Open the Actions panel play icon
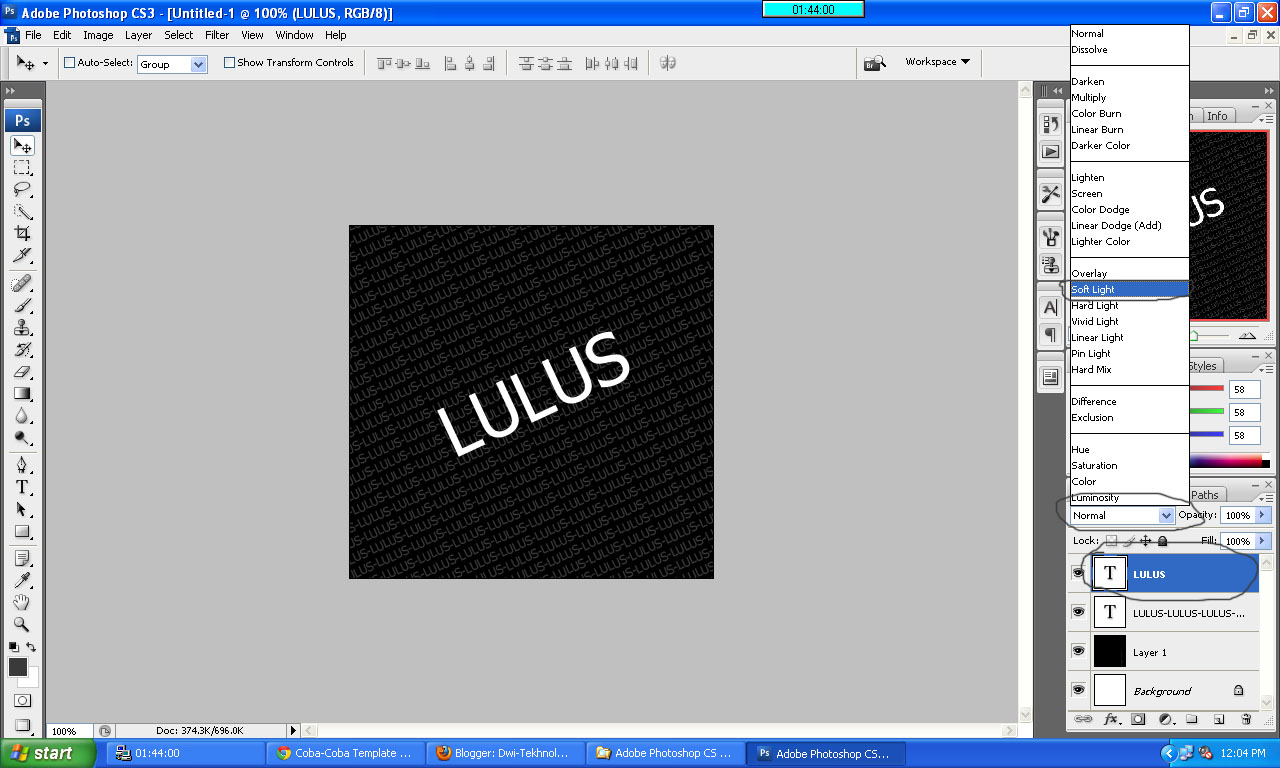 (x=1050, y=152)
